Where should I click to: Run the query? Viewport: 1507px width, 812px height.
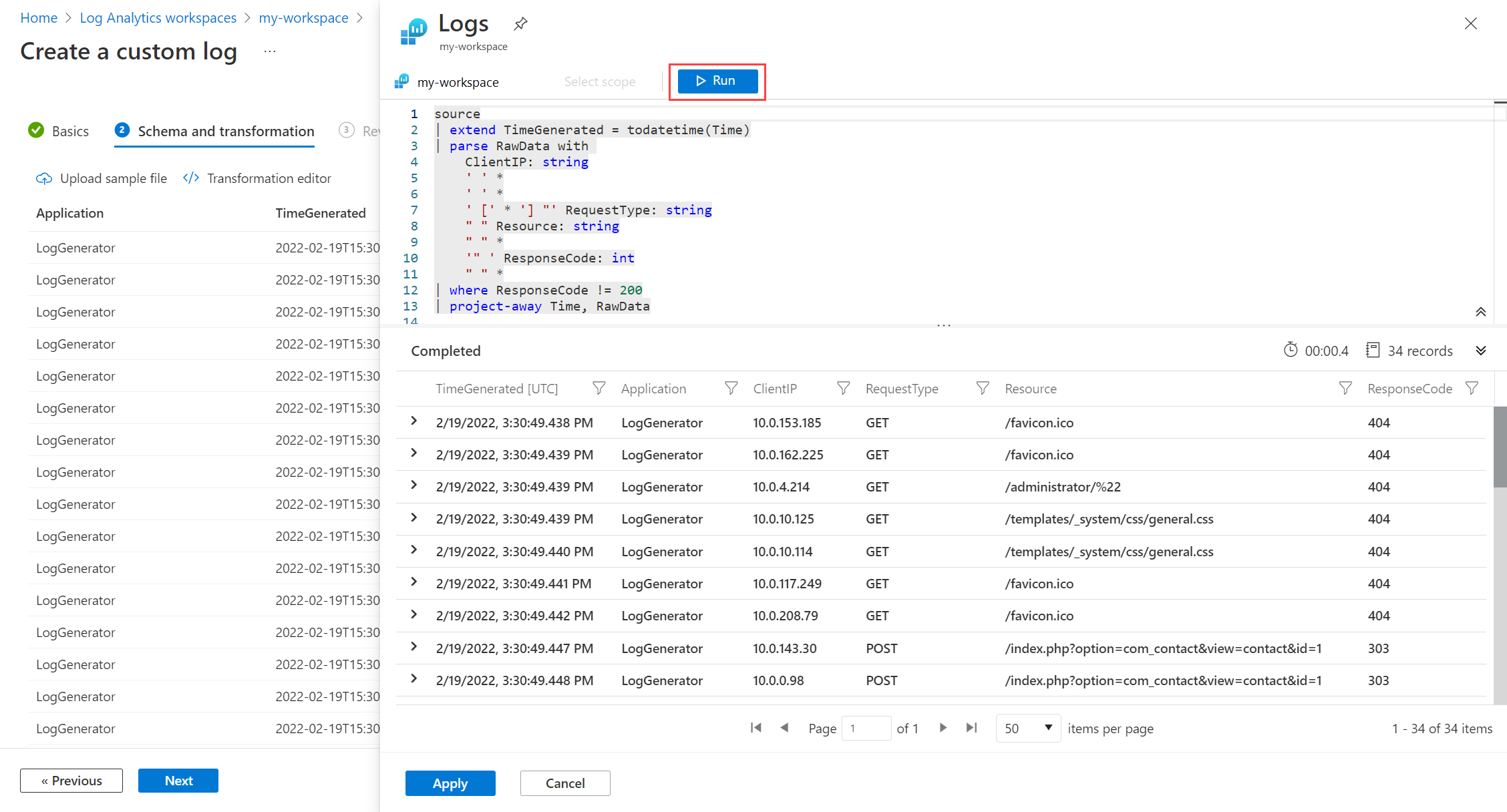coord(717,81)
